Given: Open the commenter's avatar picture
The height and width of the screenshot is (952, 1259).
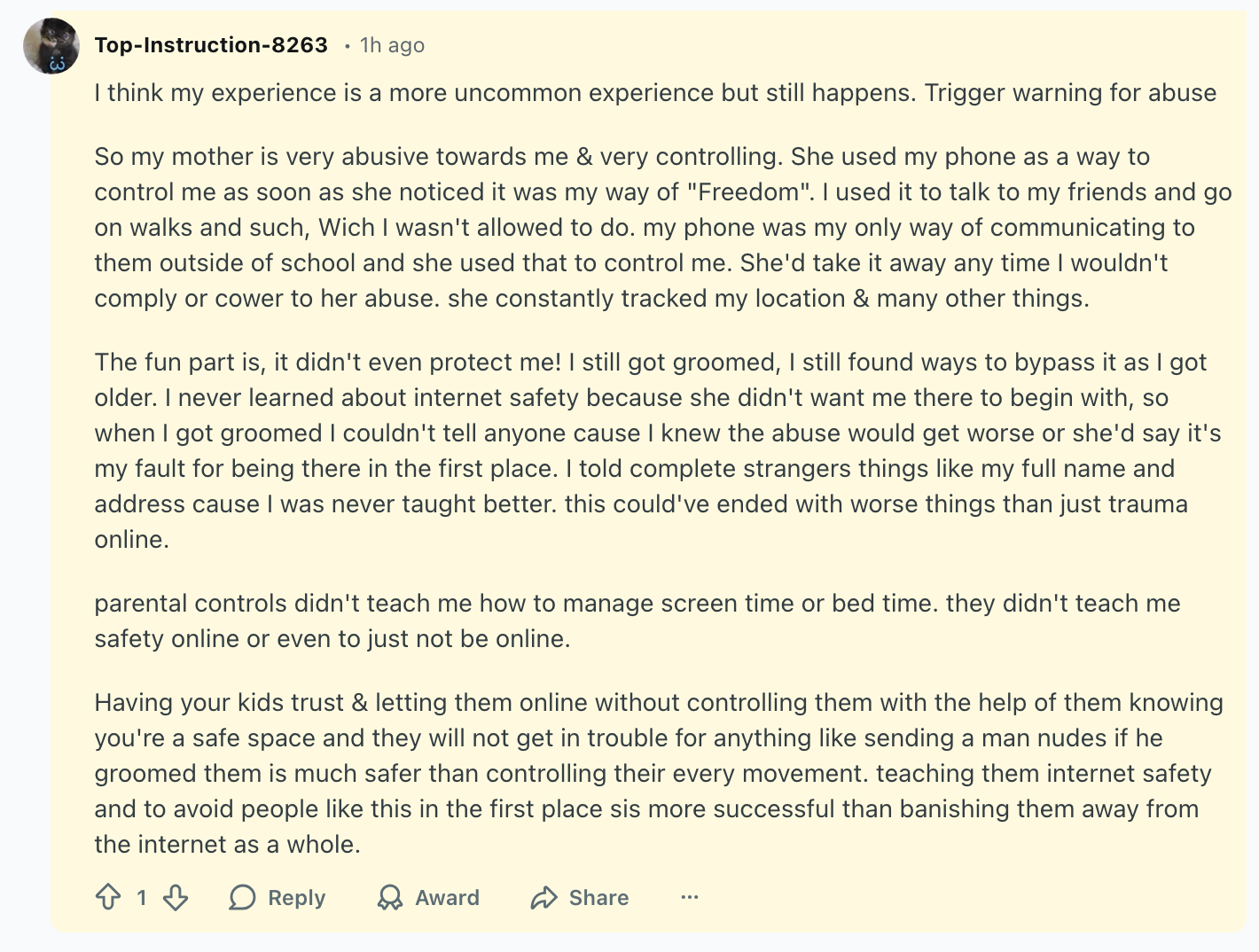Looking at the screenshot, I should pos(51,46).
